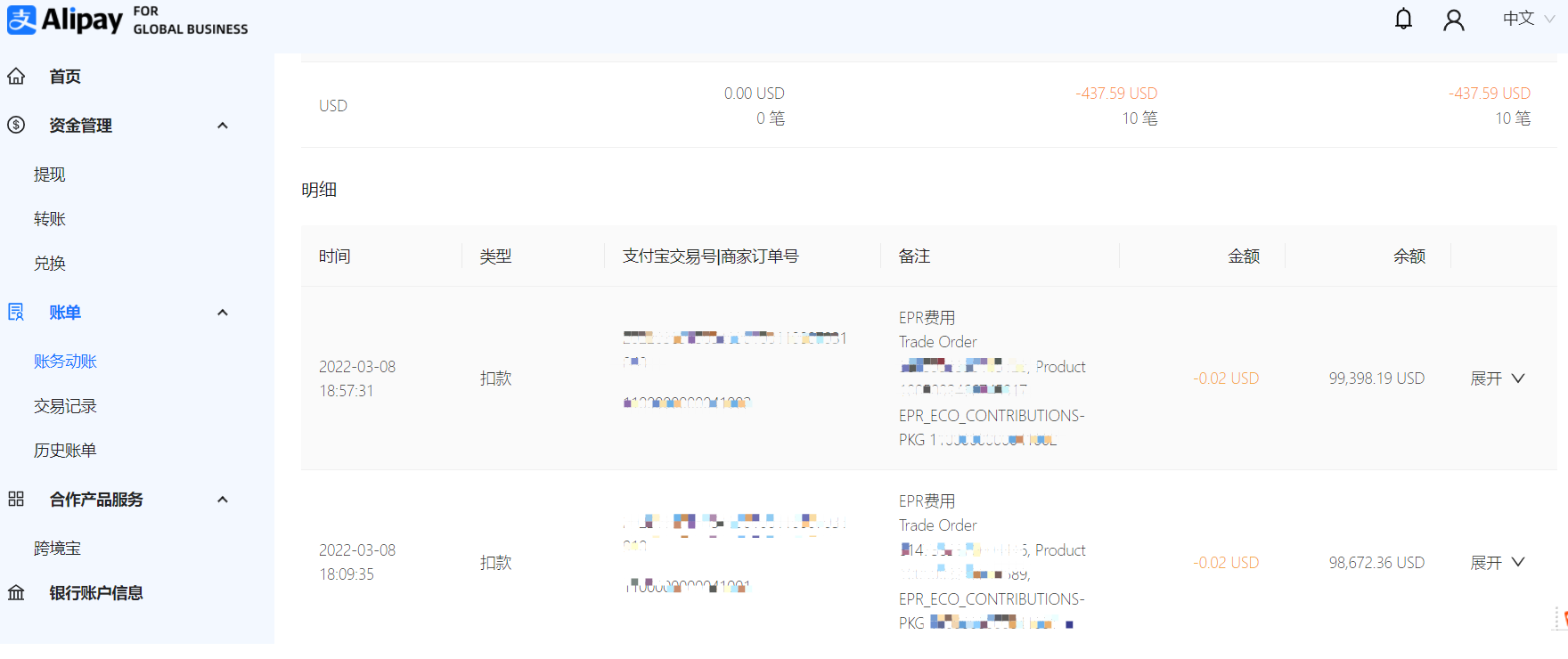The height and width of the screenshot is (659, 1568).
Task: Click the 99,398.19 USD balance cell
Action: 1376,378
